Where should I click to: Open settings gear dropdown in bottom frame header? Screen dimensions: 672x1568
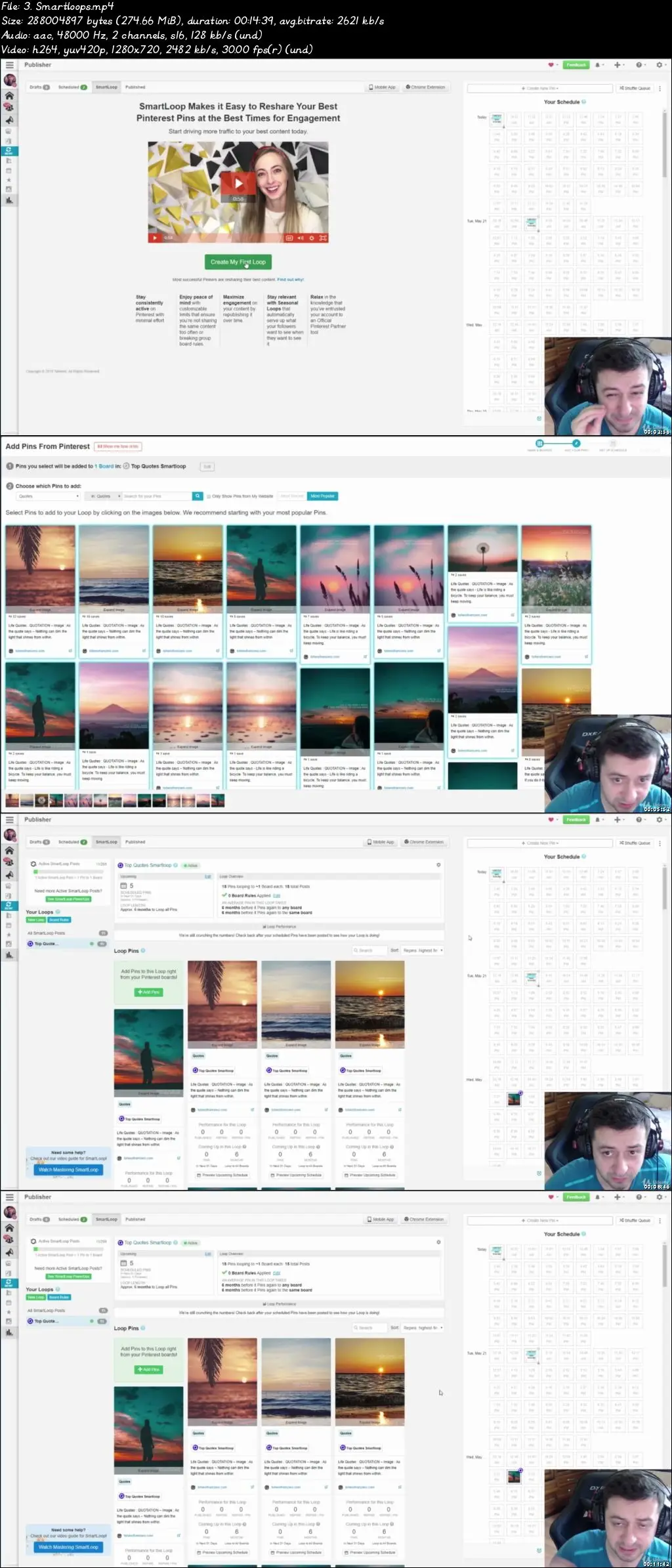coord(660,1197)
